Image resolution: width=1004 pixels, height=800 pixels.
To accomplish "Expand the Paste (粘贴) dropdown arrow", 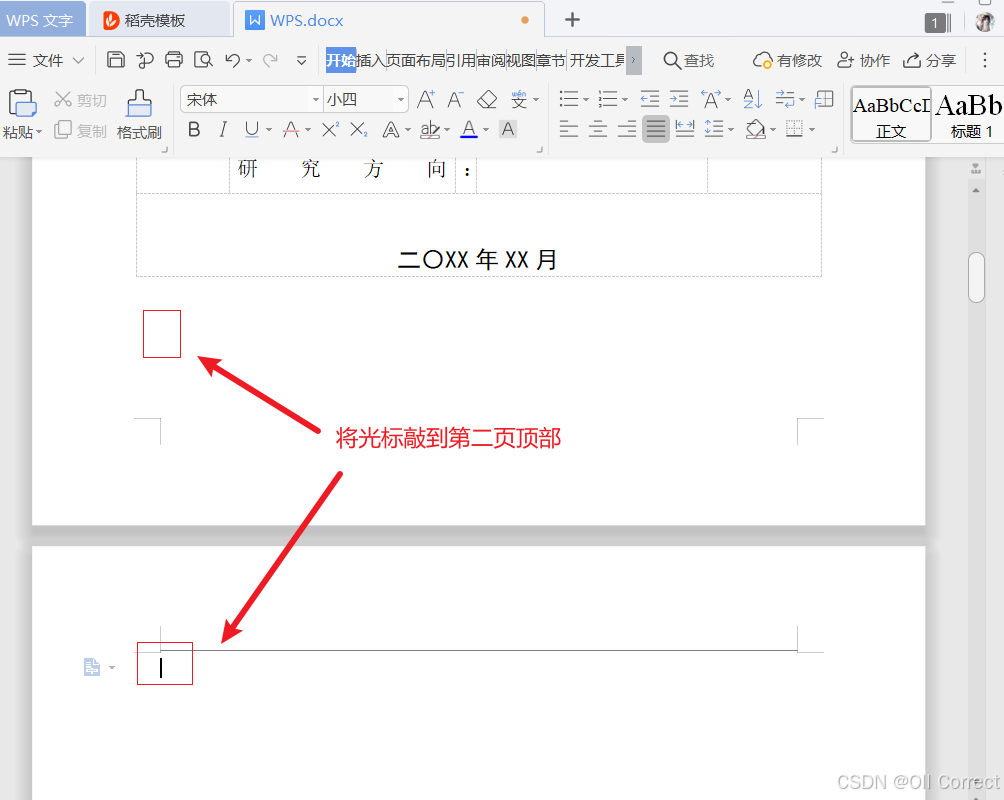I will point(39,132).
